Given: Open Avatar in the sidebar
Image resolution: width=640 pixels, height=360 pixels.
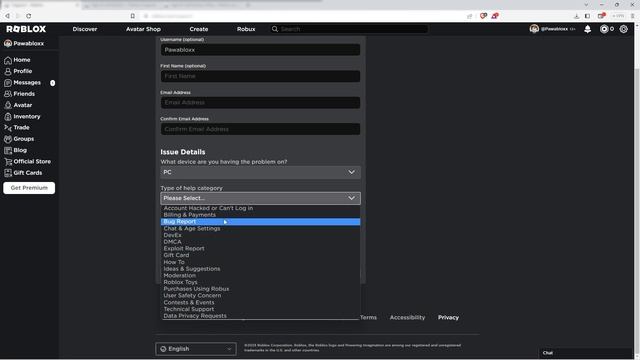Looking at the screenshot, I should [x=22, y=105].
